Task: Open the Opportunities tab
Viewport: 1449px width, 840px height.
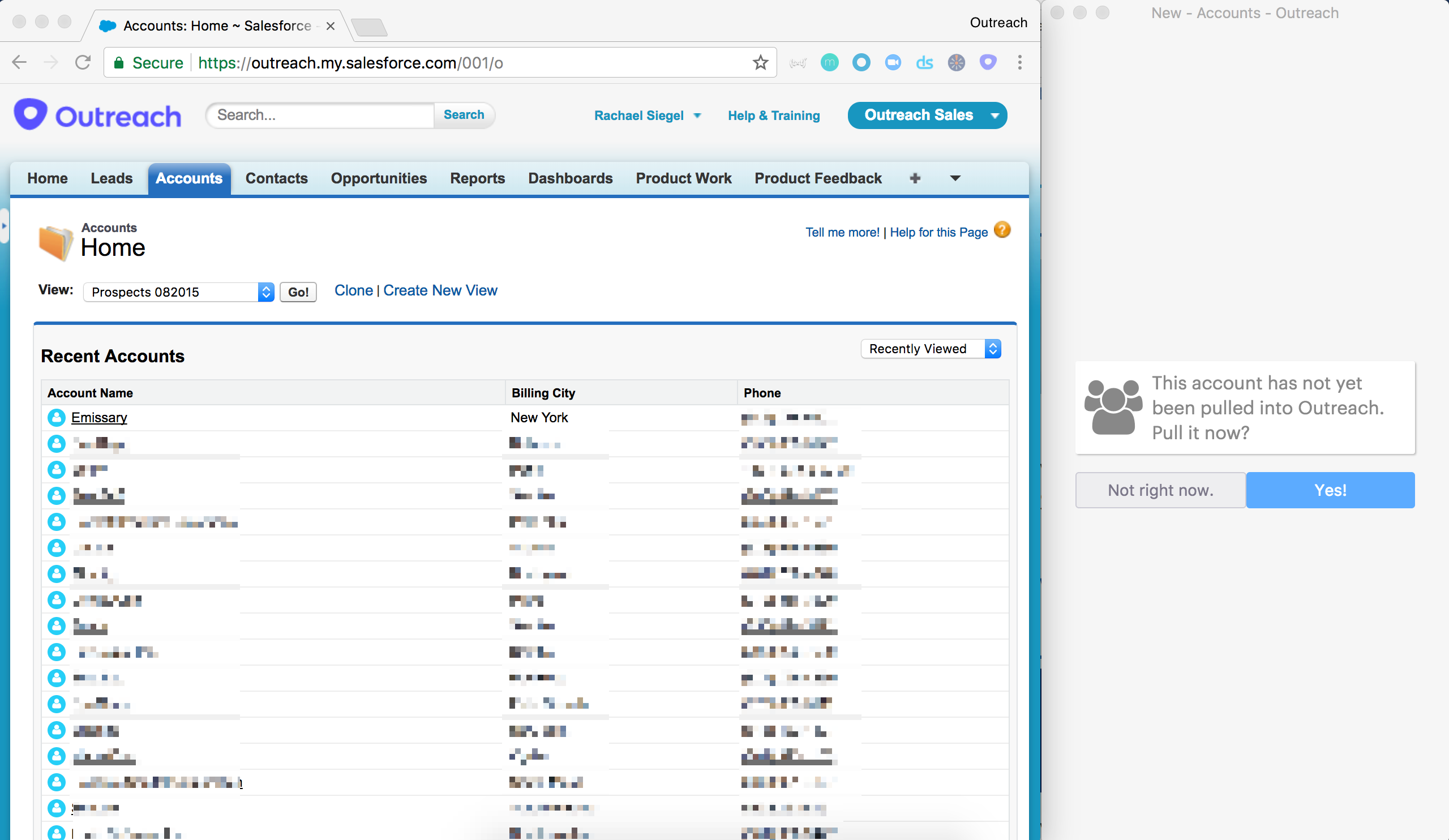Action: pyautogui.click(x=378, y=178)
